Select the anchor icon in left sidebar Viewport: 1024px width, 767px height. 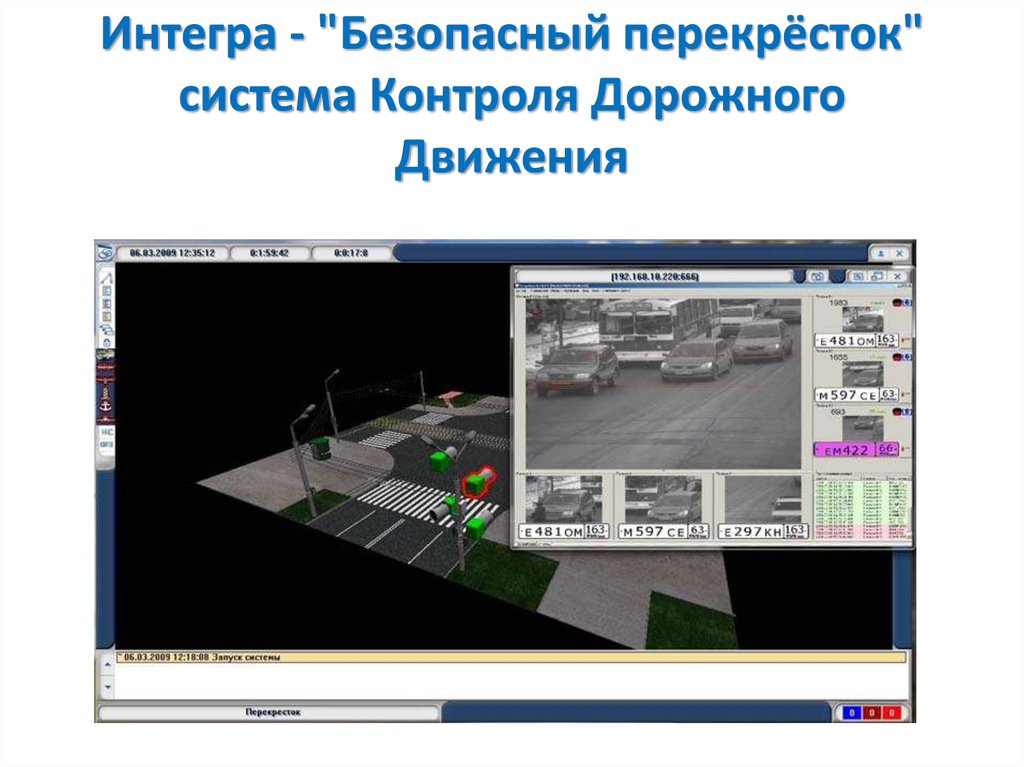click(105, 406)
